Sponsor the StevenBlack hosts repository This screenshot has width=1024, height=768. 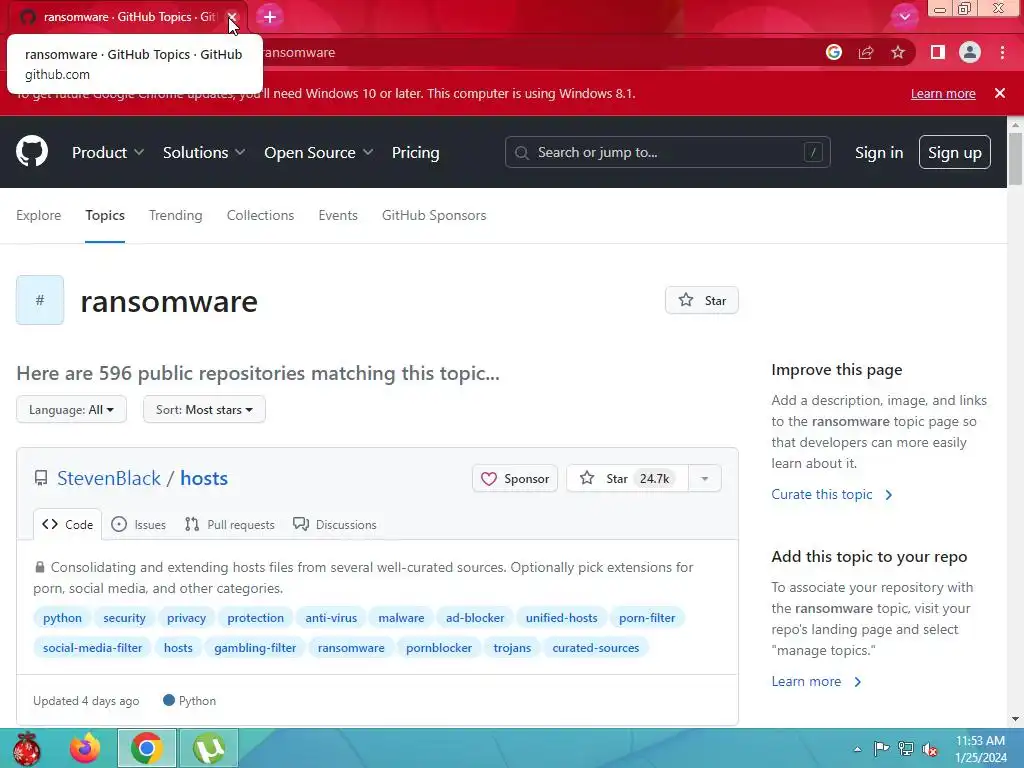click(515, 479)
